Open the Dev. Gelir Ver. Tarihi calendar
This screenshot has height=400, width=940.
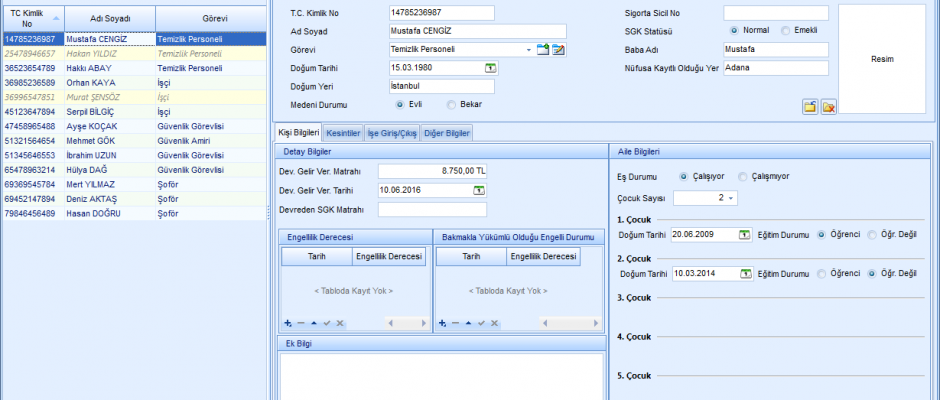click(x=479, y=190)
